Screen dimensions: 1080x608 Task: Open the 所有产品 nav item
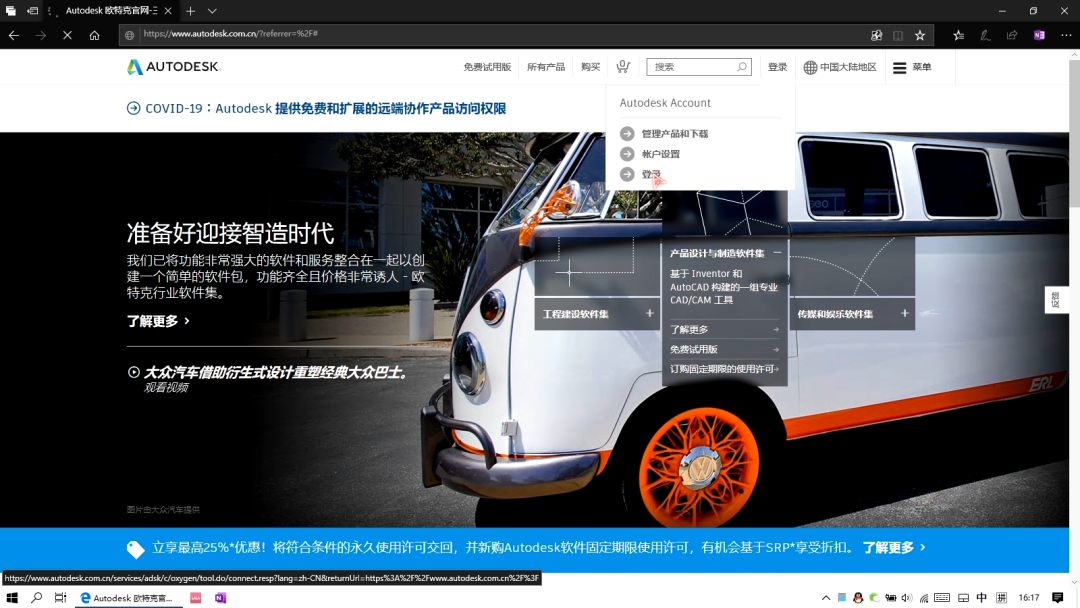click(546, 67)
